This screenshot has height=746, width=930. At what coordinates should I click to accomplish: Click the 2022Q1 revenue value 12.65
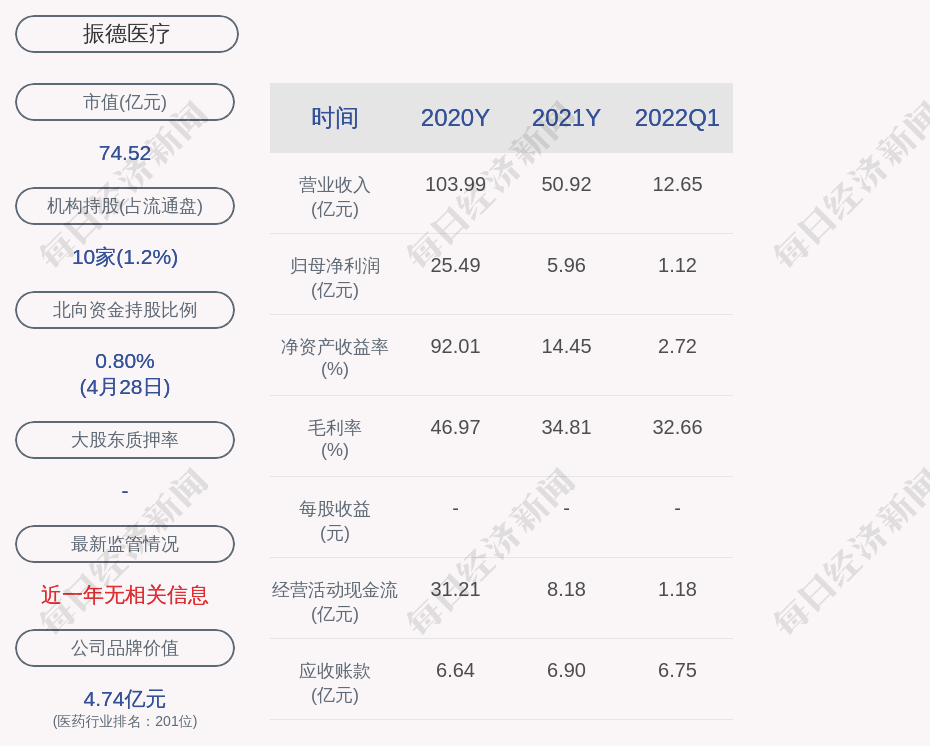click(x=677, y=184)
